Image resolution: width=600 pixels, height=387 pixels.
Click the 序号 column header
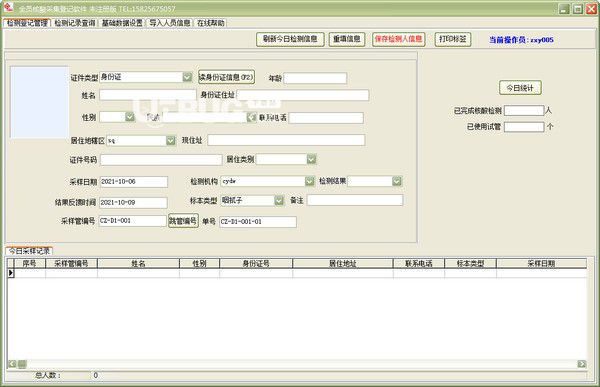30,263
